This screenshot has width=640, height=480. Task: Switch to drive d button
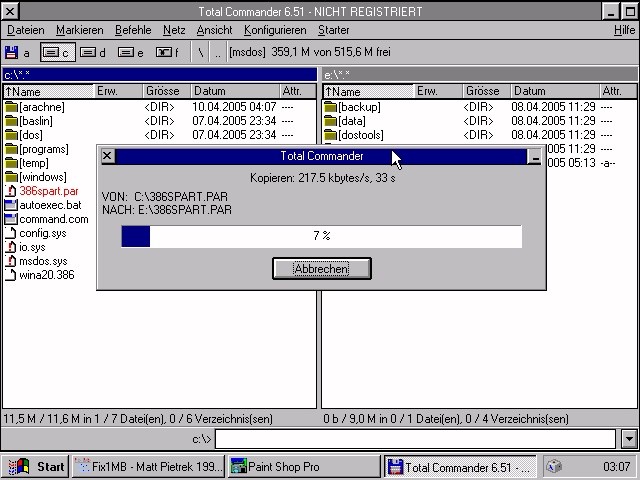[93, 53]
